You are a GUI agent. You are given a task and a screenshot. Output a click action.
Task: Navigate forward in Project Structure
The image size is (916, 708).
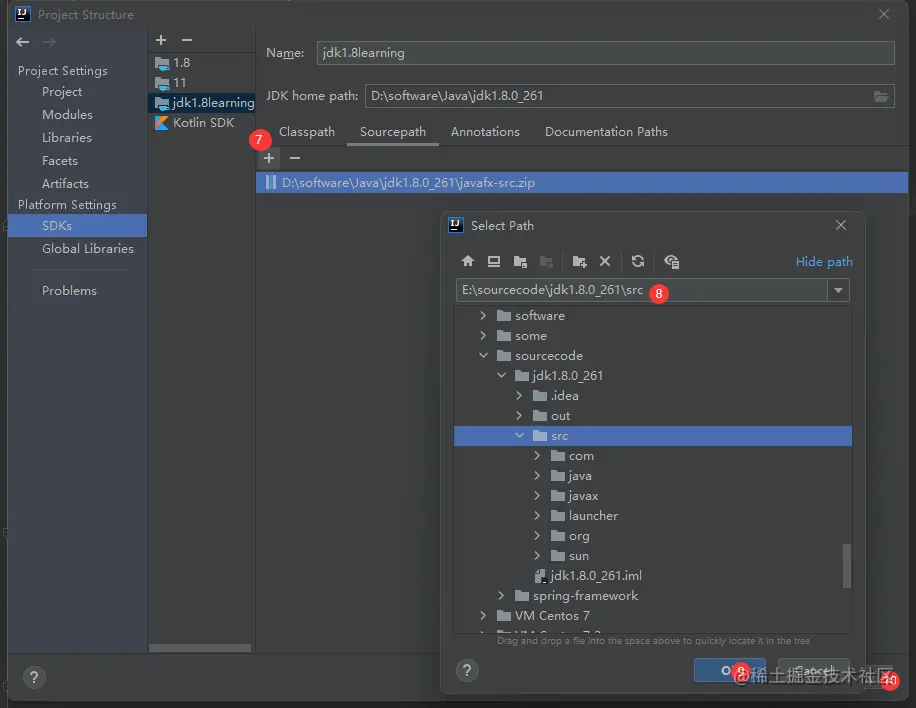49,41
